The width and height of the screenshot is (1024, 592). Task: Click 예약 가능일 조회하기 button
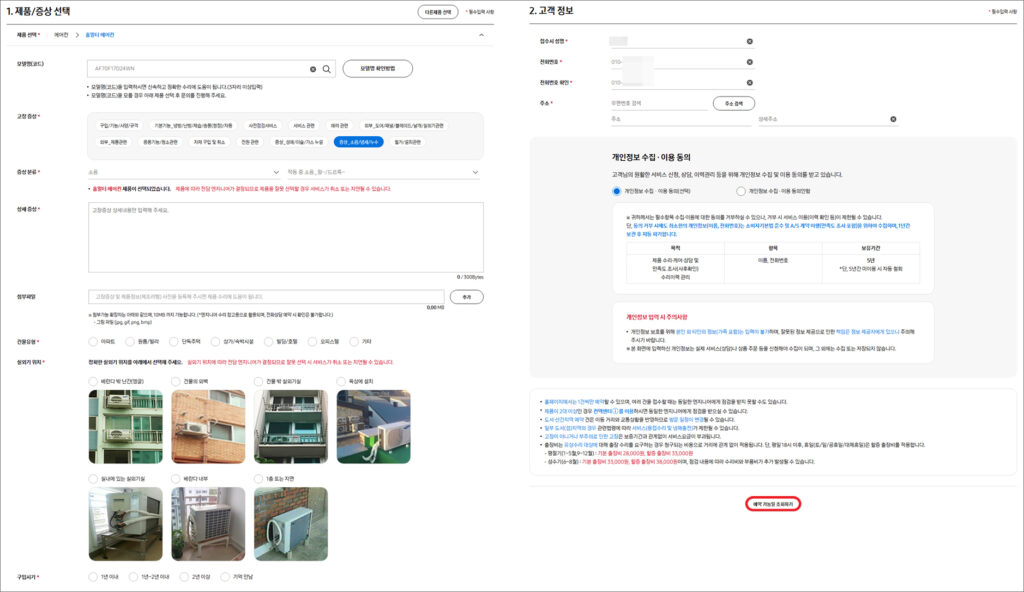coord(772,503)
